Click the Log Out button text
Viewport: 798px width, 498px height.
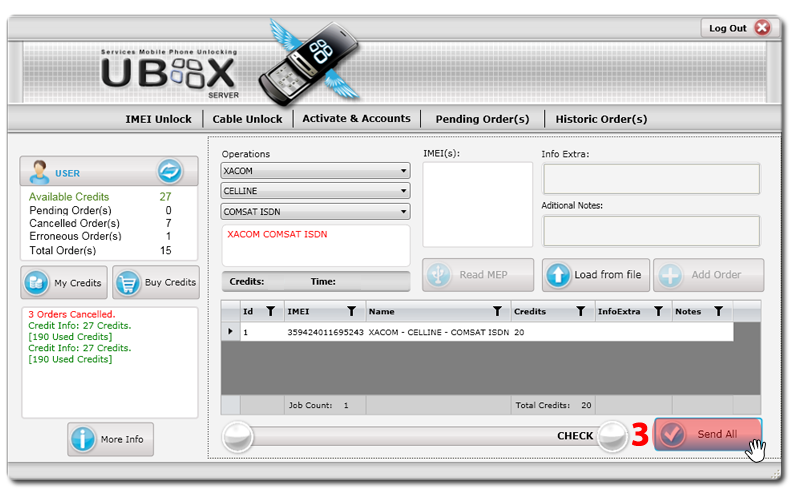[x=728, y=28]
